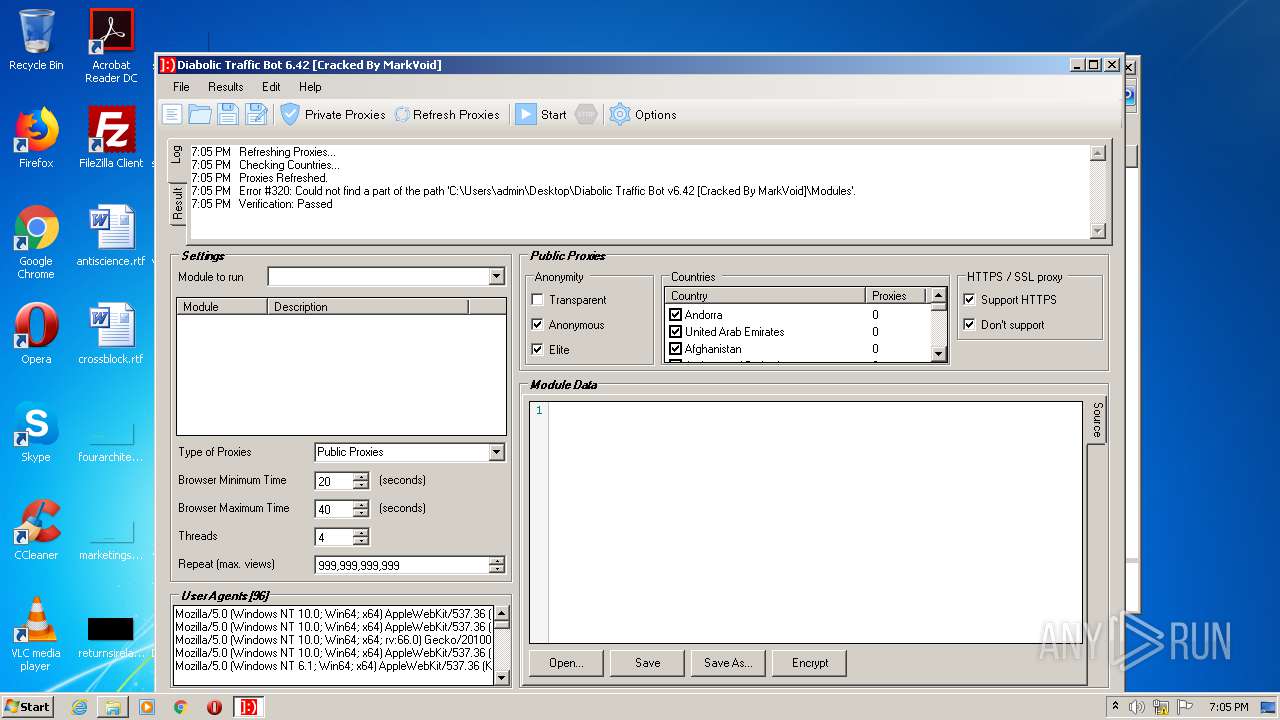Click the Proxies column header
Screen dimensions: 1280x720
tap(896, 296)
